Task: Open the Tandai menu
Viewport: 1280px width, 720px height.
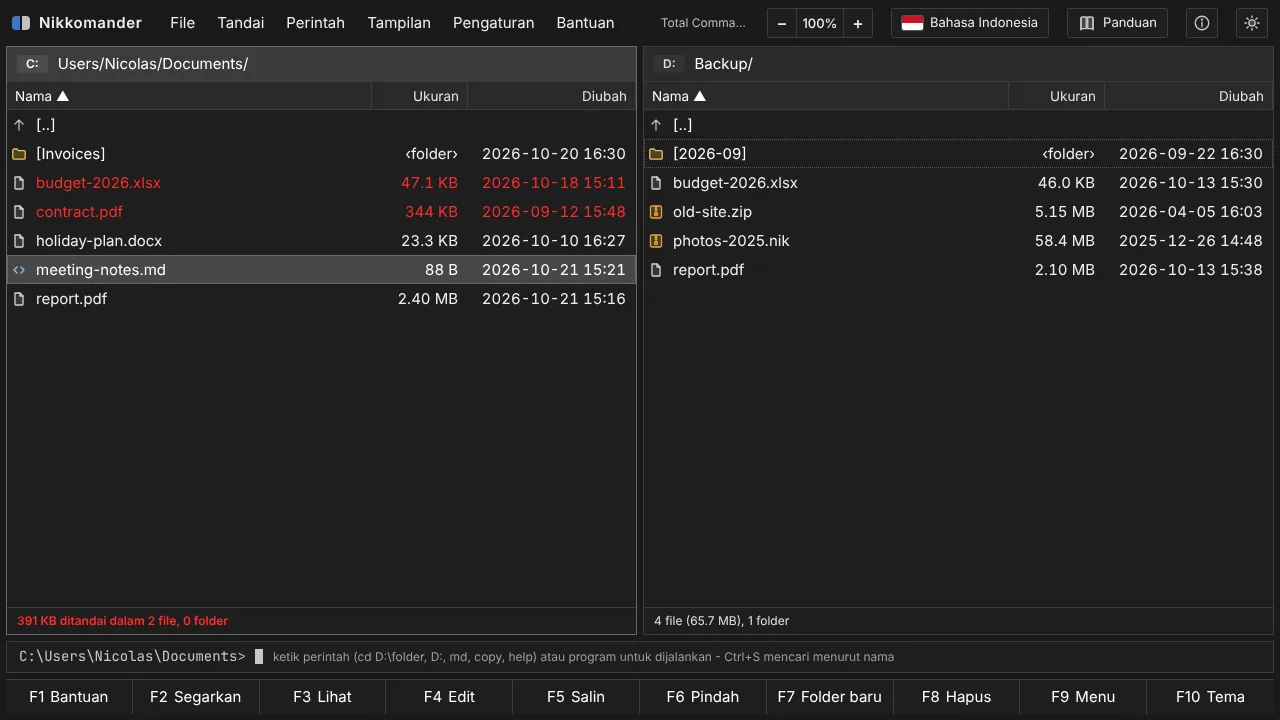Action: coord(241,23)
